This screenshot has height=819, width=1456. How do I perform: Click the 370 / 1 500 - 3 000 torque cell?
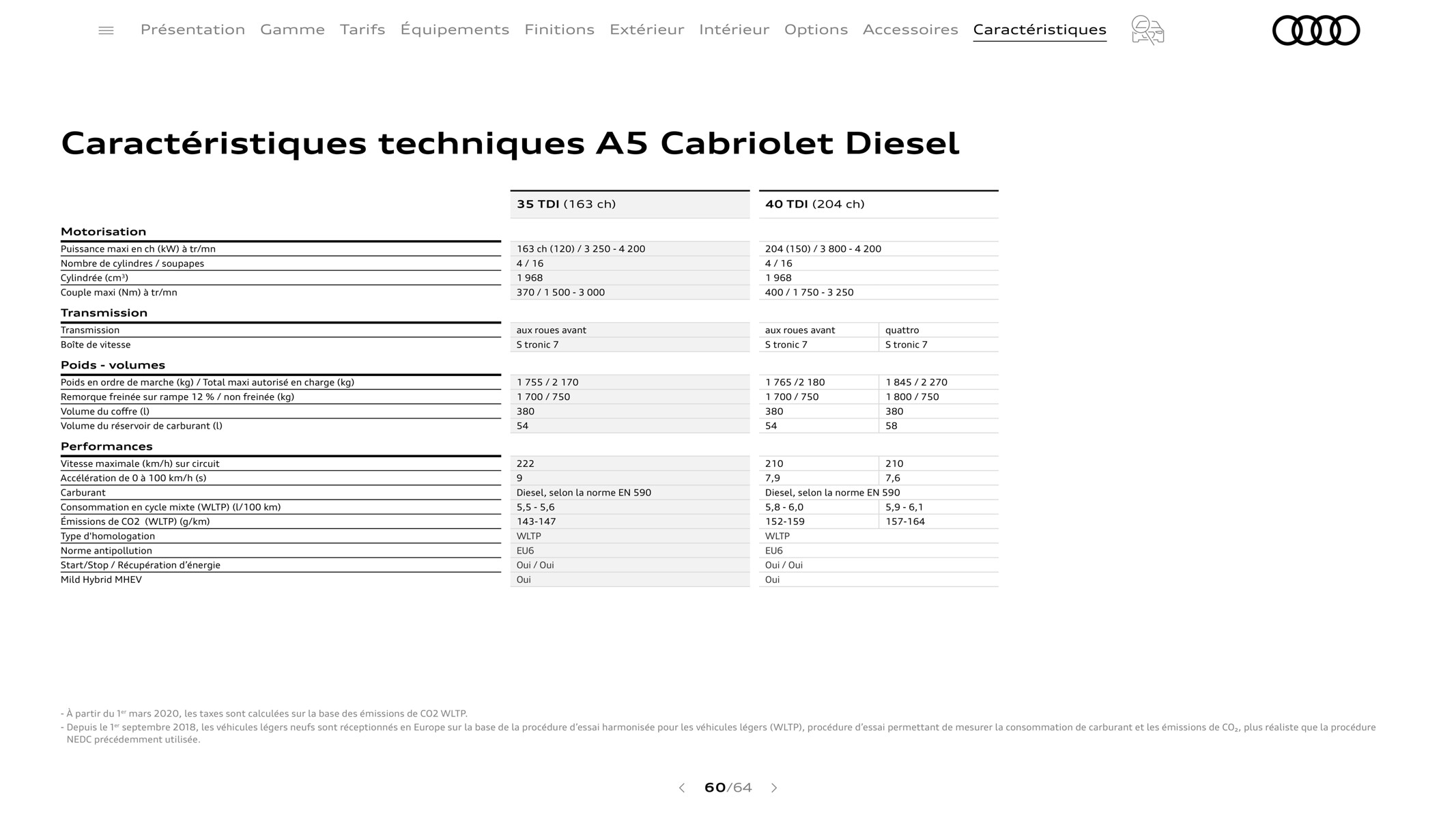point(630,292)
